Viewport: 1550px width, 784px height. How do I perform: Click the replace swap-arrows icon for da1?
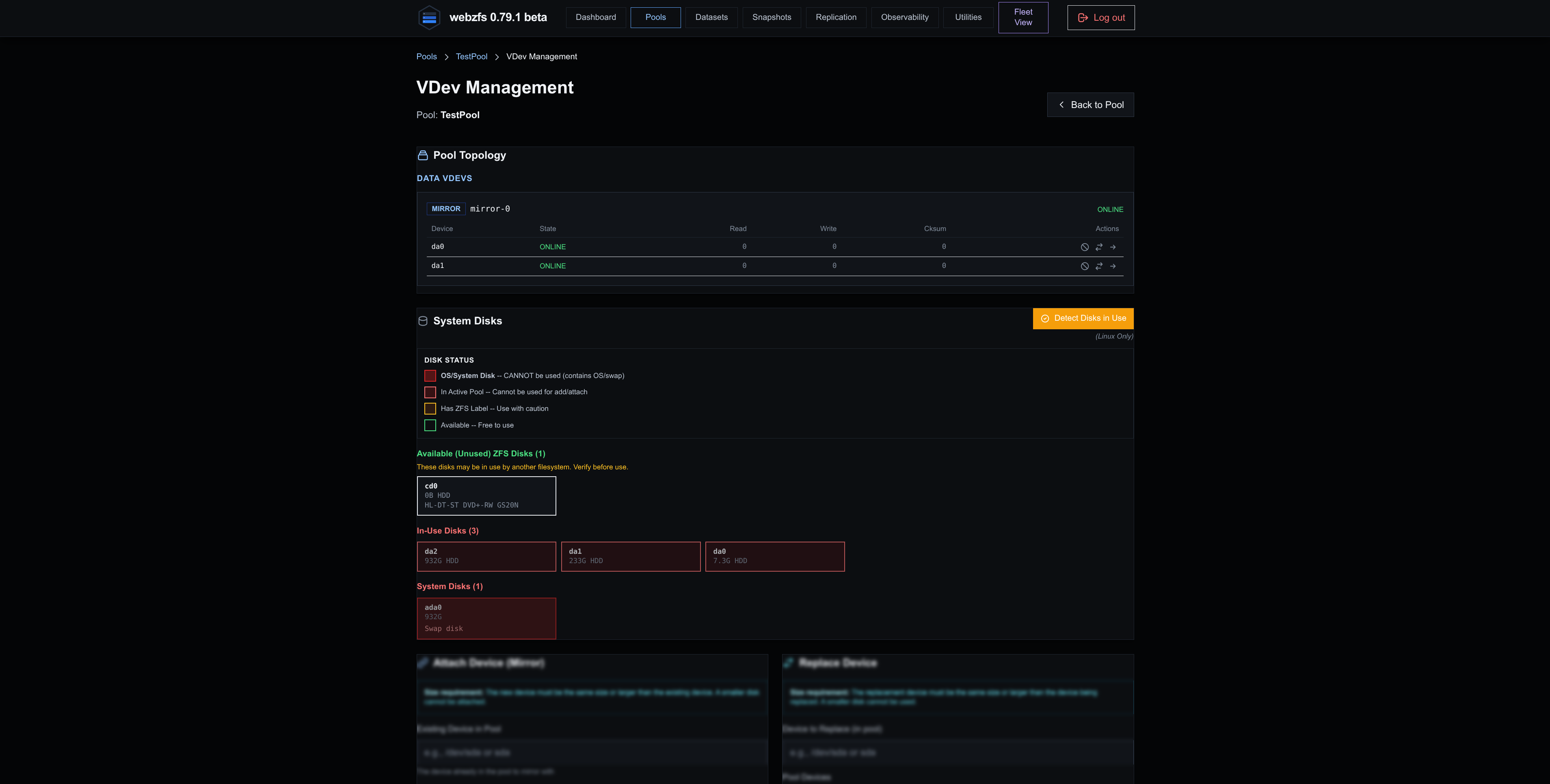click(x=1099, y=266)
